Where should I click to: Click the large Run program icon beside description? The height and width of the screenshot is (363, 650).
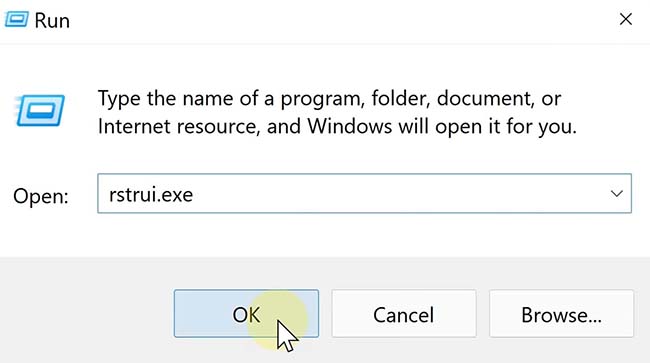click(40, 111)
